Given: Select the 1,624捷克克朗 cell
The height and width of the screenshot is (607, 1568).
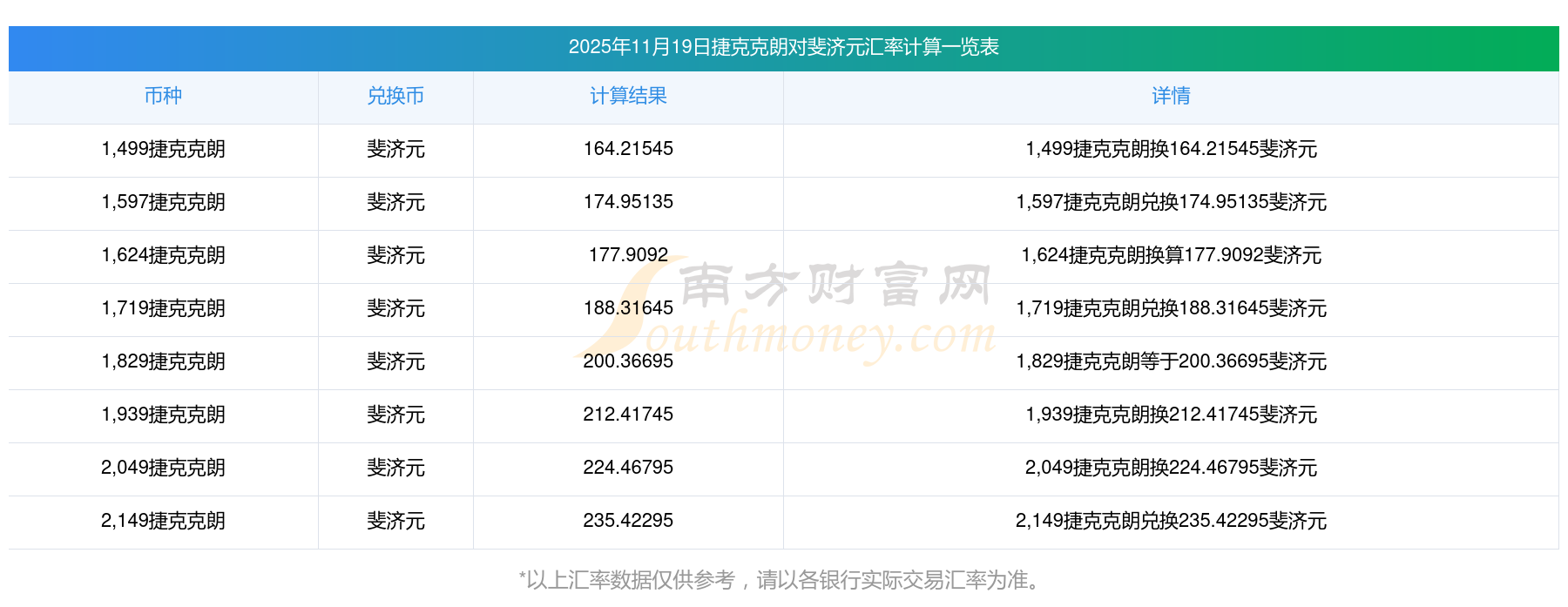Looking at the screenshot, I should [x=163, y=255].
